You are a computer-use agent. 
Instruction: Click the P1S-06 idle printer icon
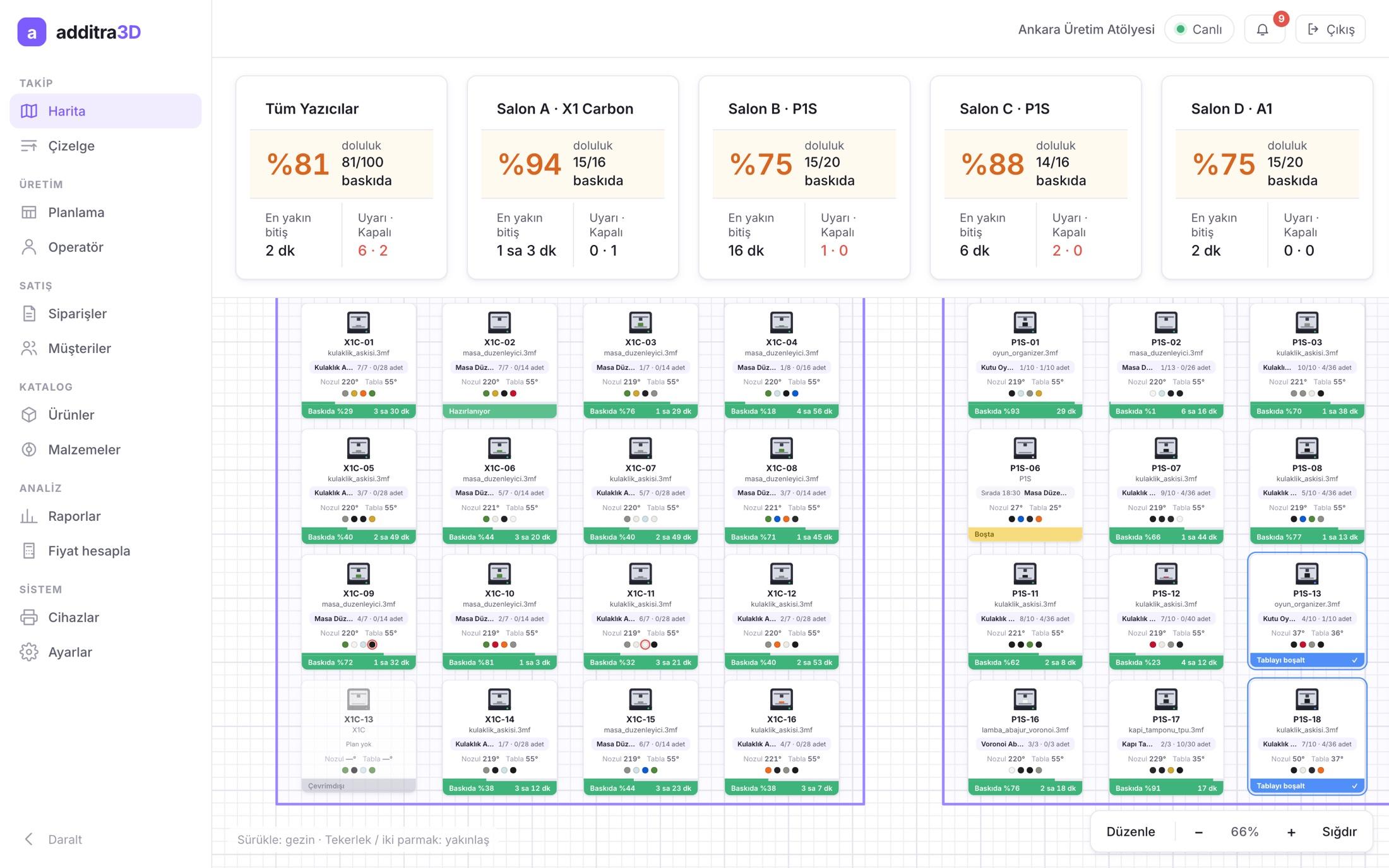click(1025, 448)
